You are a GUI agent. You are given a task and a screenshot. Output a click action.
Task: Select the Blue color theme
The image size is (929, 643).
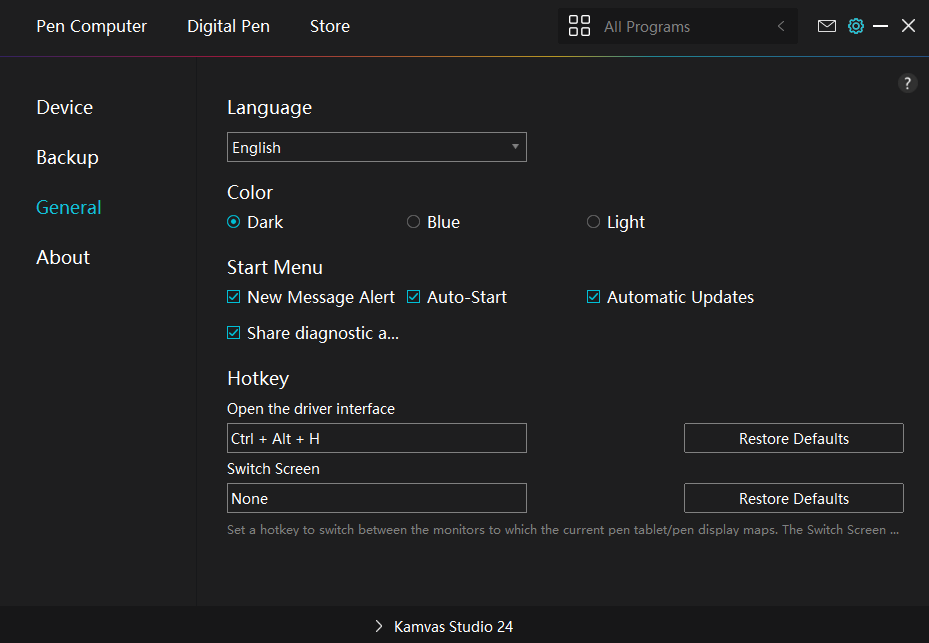coord(413,222)
